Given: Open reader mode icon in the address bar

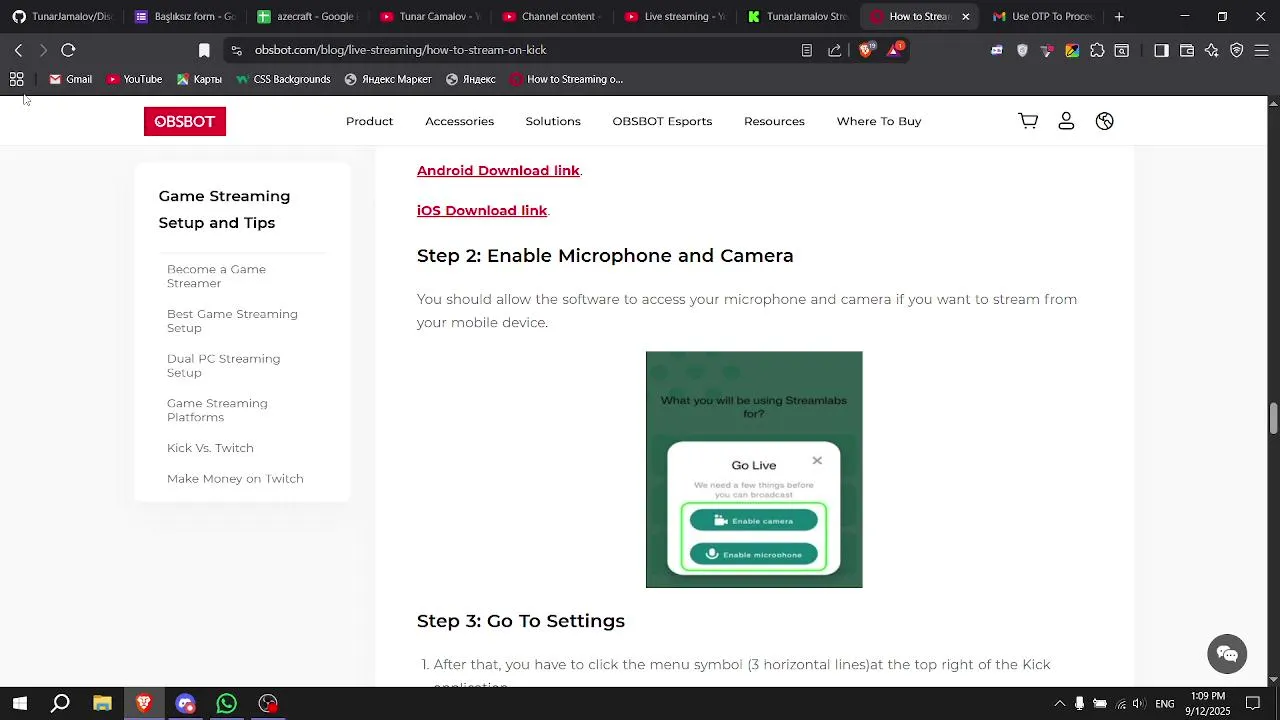Looking at the screenshot, I should (x=807, y=50).
